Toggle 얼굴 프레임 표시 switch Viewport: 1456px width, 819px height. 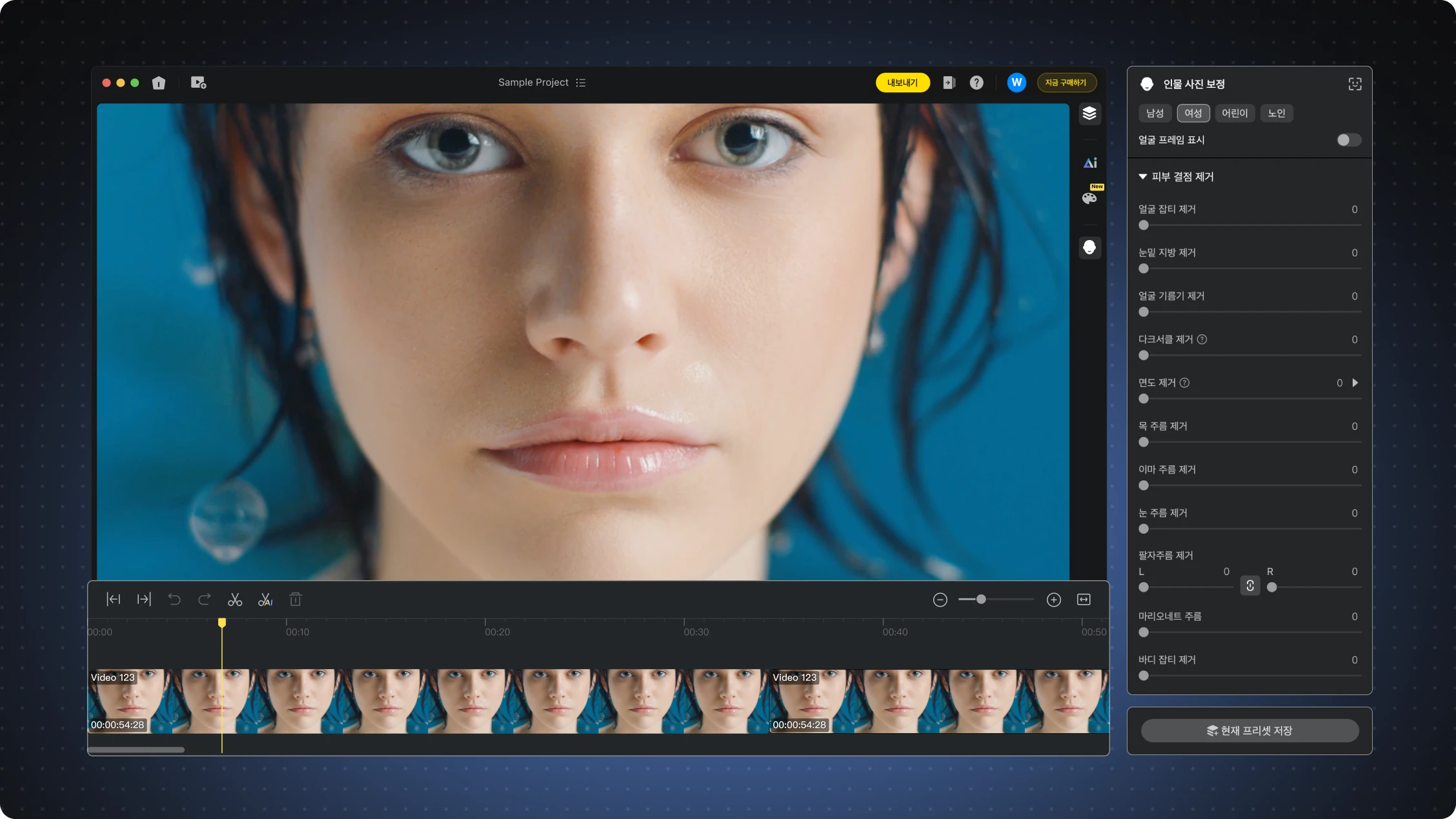(x=1349, y=140)
